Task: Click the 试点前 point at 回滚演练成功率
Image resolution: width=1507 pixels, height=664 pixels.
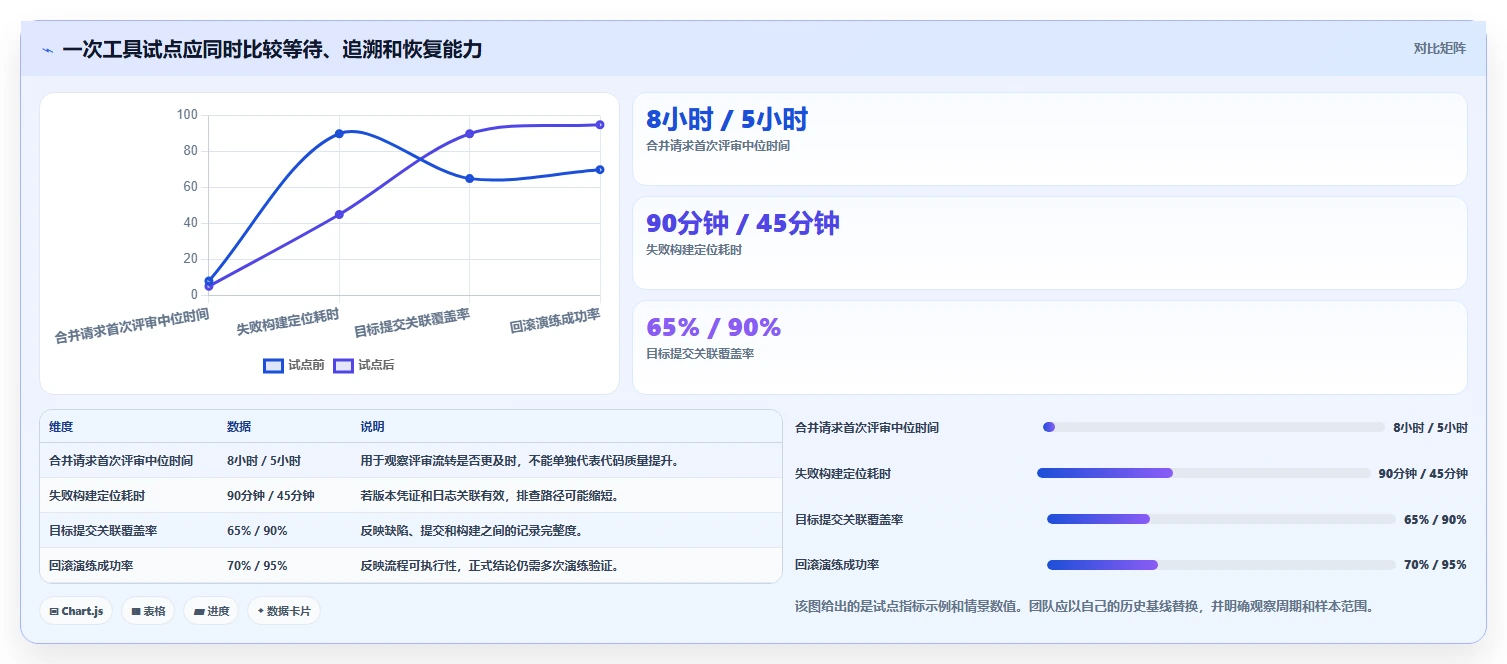Action: point(600,169)
